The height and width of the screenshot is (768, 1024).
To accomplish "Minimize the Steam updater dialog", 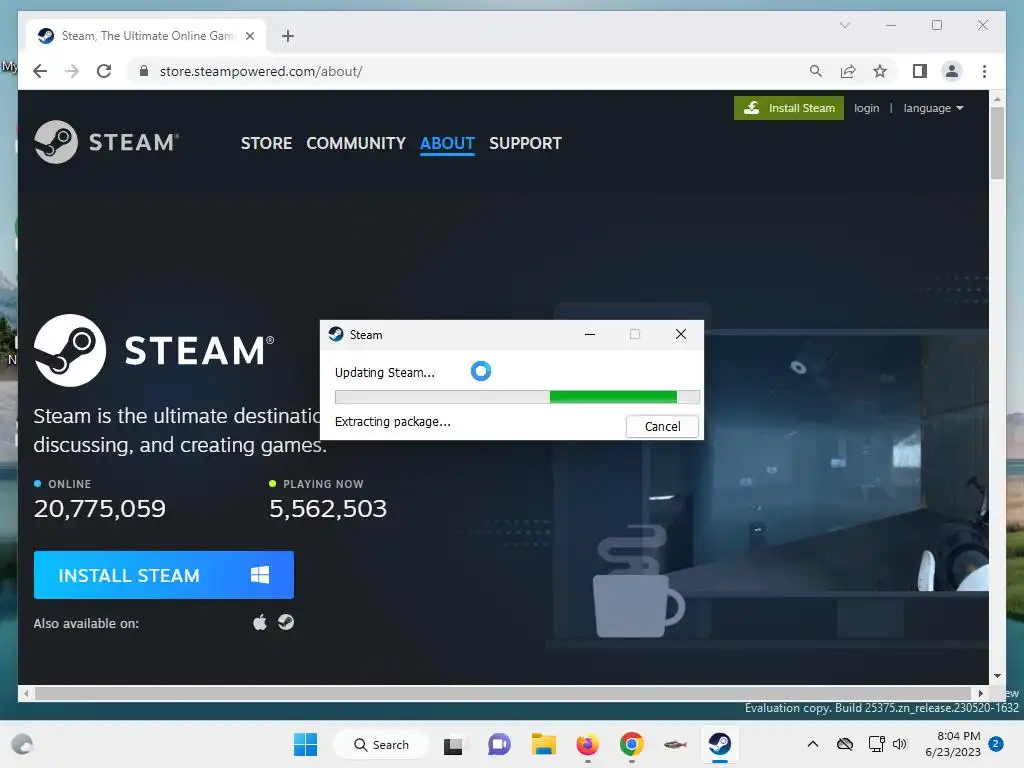I will tap(590, 334).
